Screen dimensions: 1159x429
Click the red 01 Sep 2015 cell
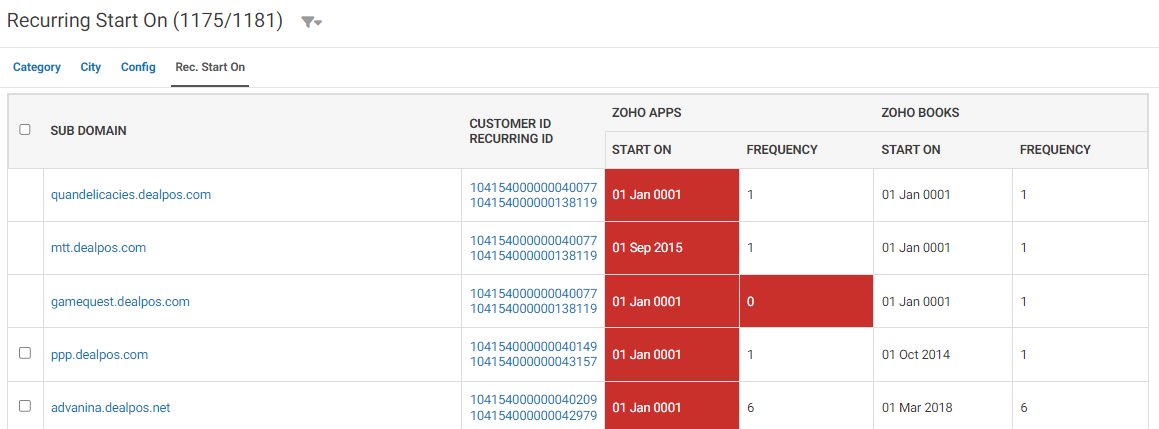point(672,249)
